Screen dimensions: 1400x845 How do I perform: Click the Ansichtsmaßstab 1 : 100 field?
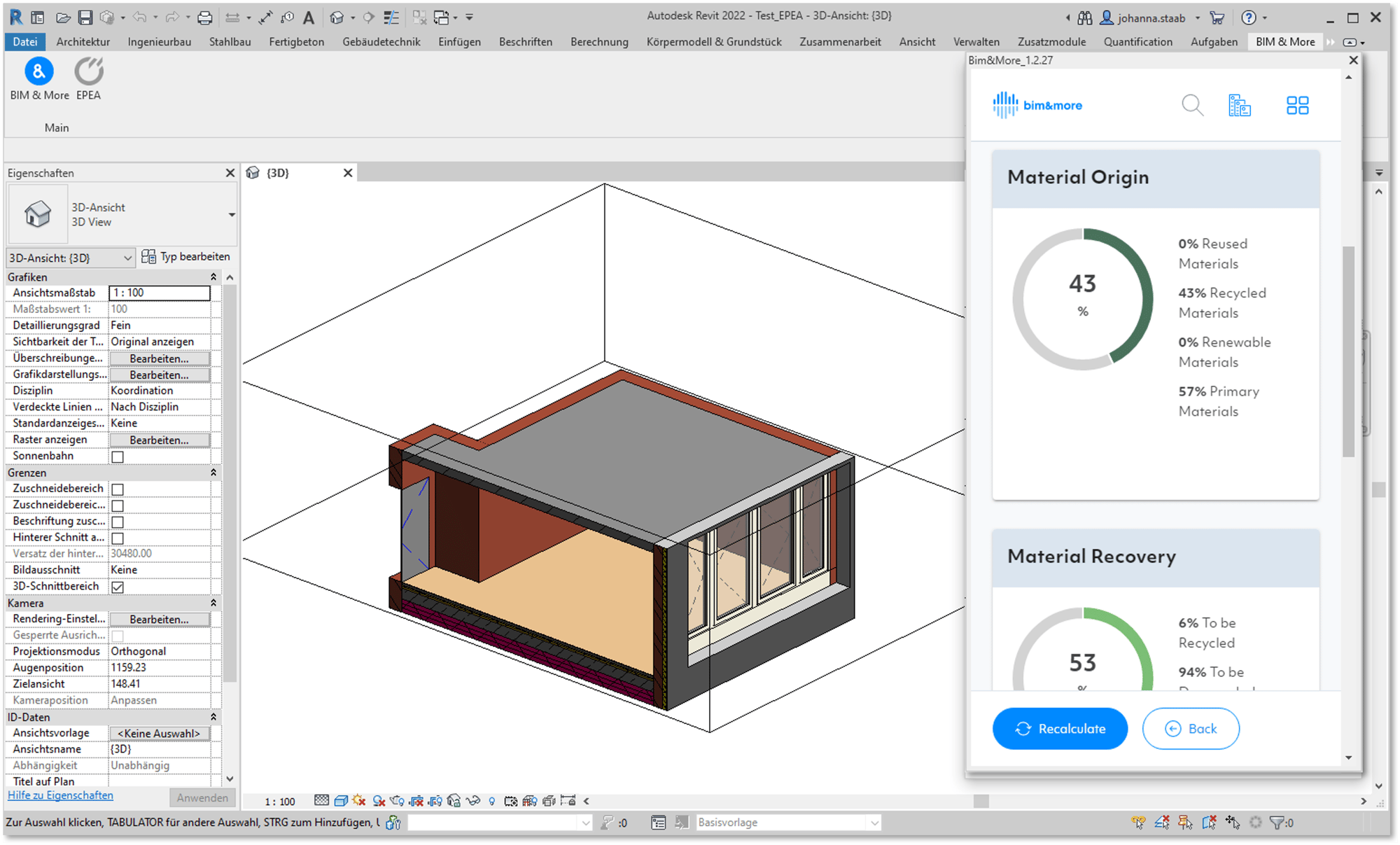[160, 293]
